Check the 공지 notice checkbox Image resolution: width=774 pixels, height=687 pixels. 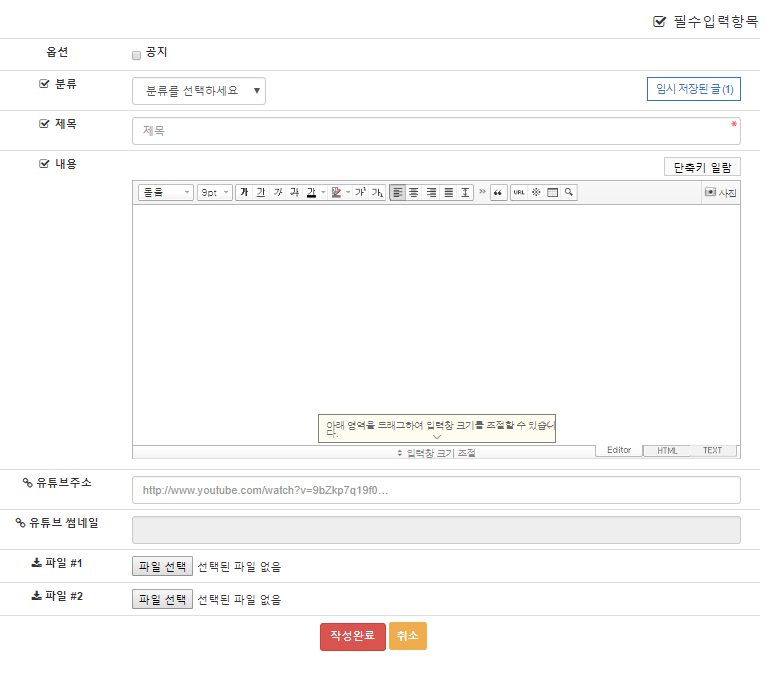[137, 56]
